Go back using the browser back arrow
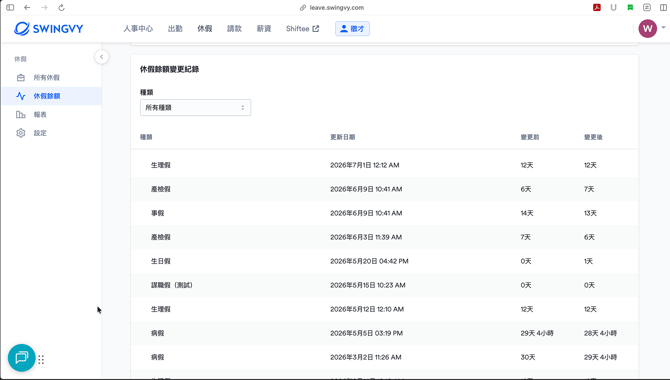 [27, 8]
